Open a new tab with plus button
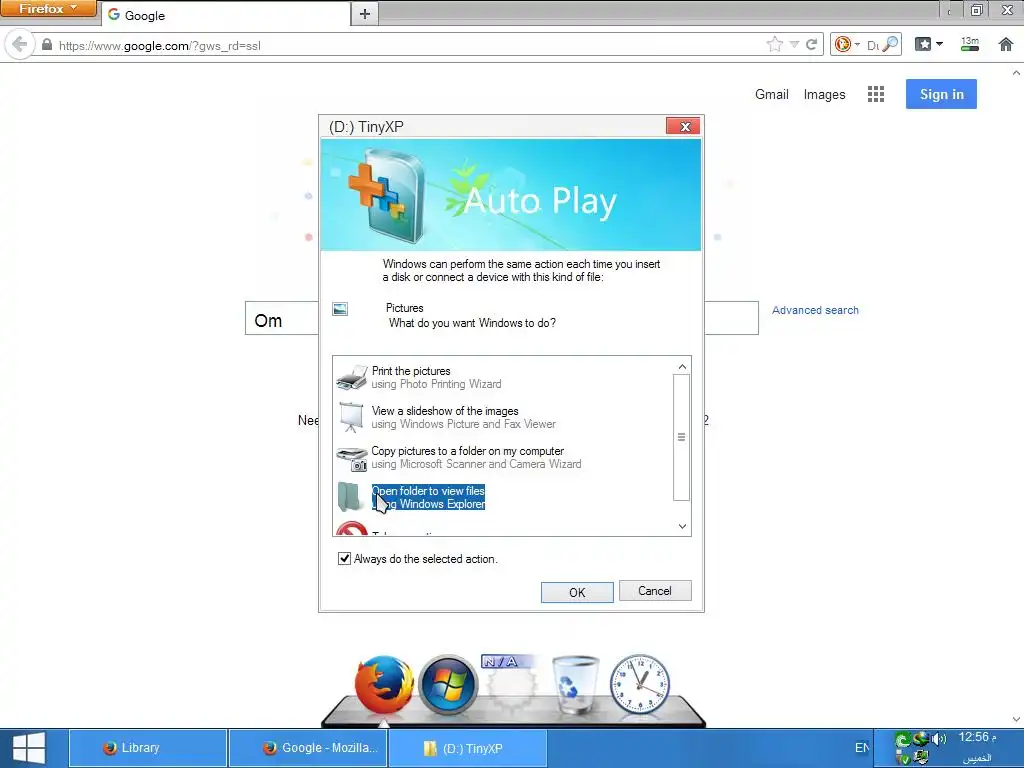The height and width of the screenshot is (768, 1024). click(365, 14)
